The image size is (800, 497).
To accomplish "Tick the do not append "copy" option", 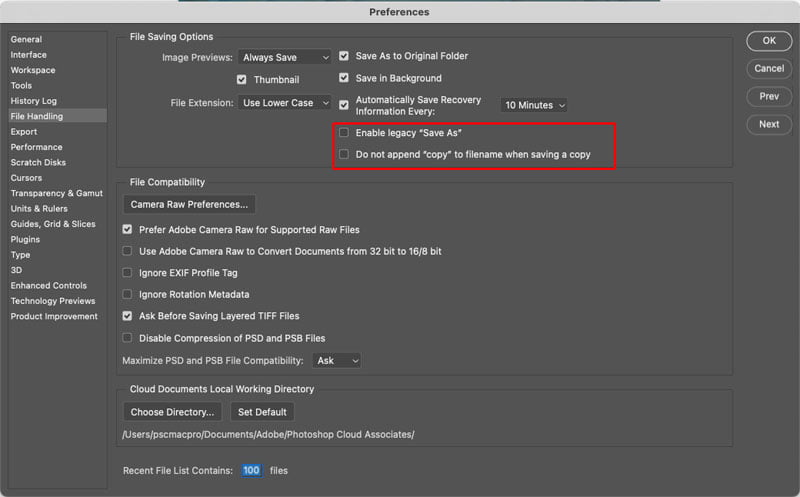I will [x=344, y=154].
